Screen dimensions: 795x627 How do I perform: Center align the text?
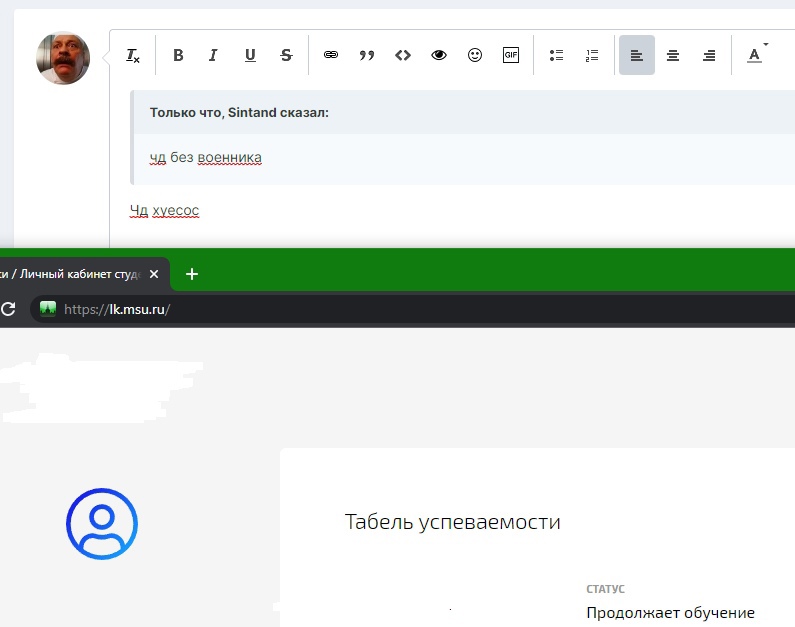[x=673, y=56]
